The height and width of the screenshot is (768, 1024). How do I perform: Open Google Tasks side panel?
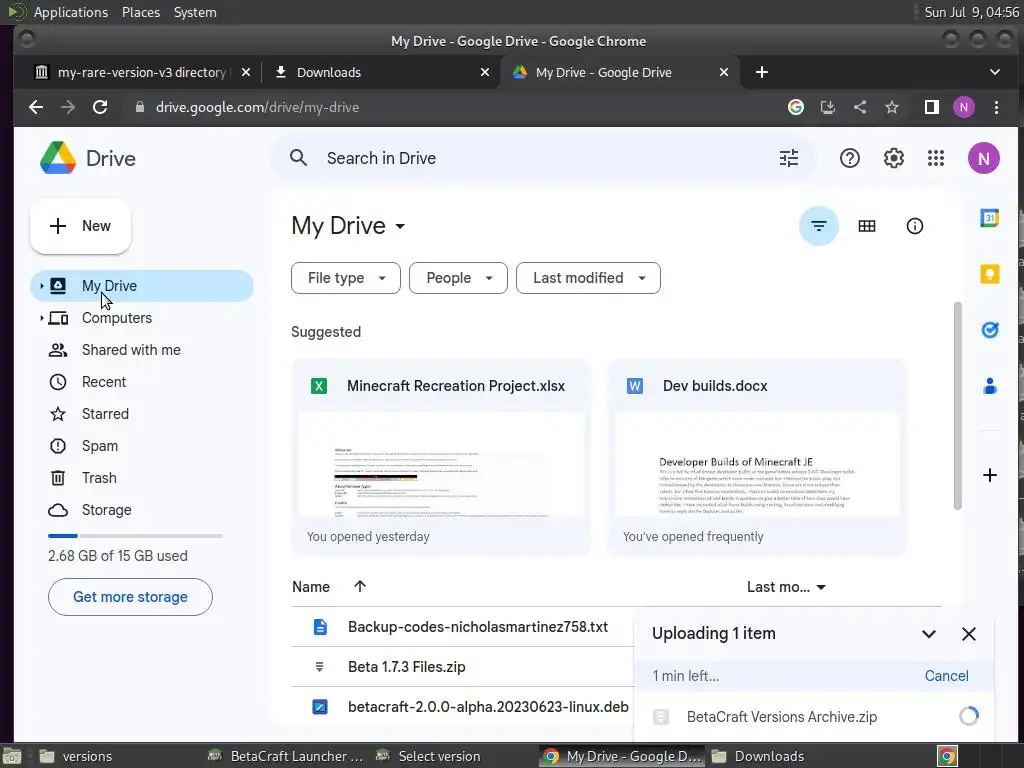(989, 330)
